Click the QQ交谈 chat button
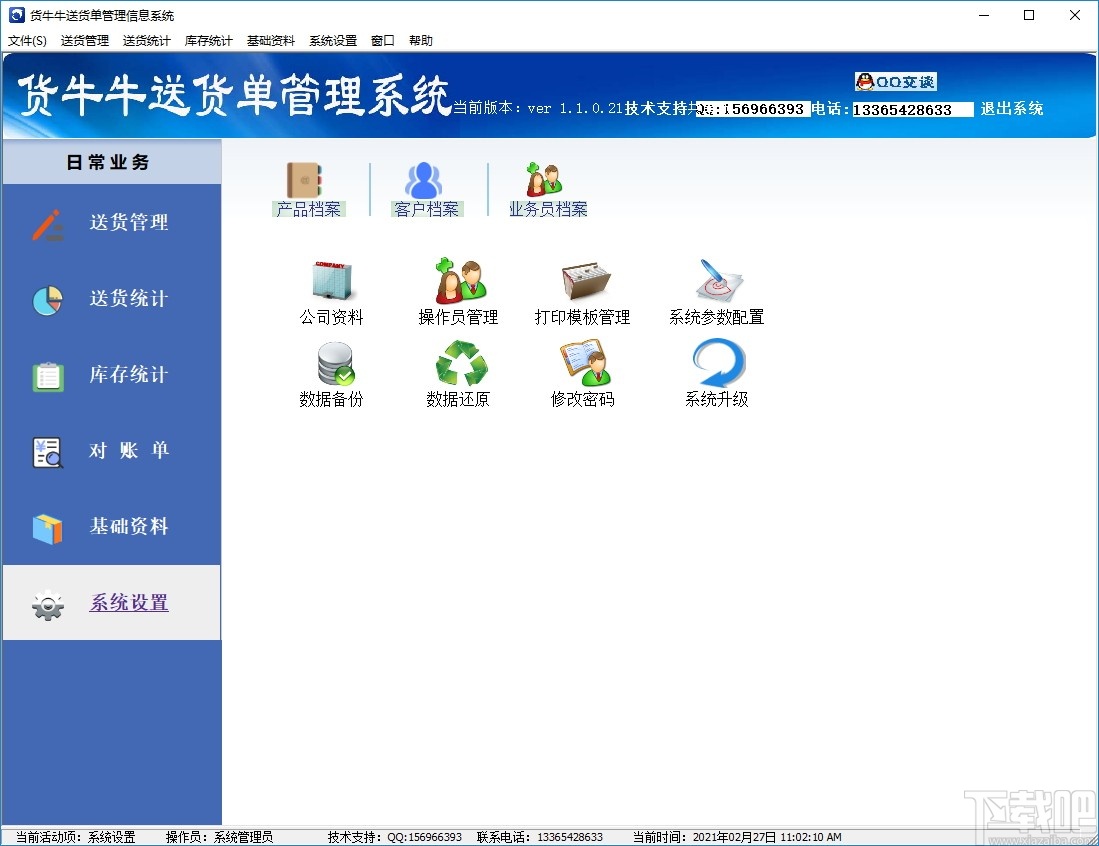This screenshot has height=846, width=1099. (895, 82)
